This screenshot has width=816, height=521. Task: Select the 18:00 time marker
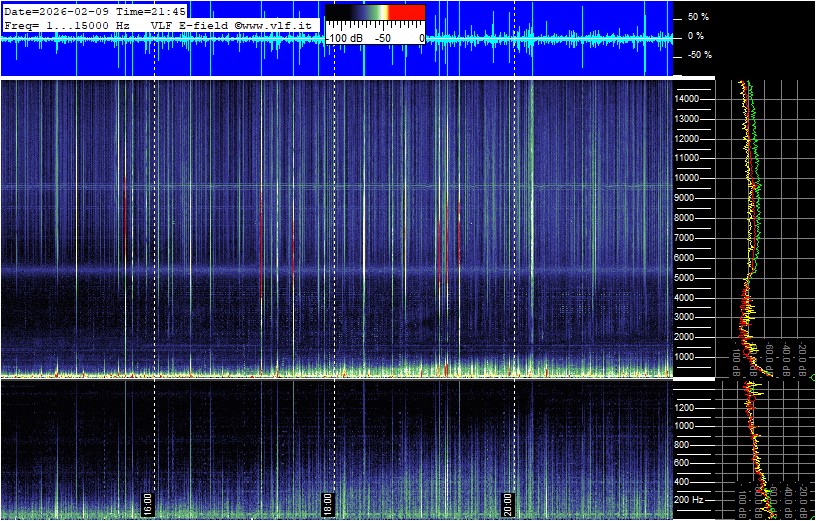[327, 501]
